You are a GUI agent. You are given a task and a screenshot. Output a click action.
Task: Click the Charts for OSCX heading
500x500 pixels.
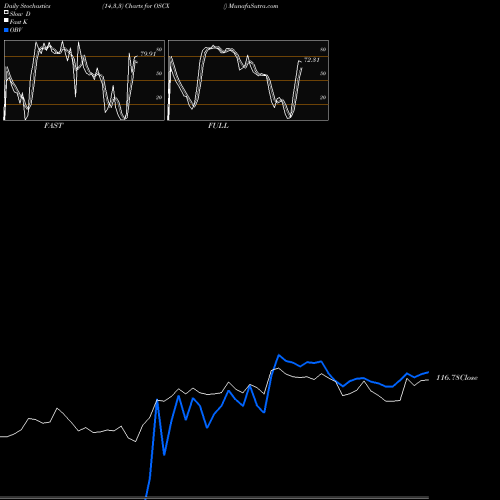(147, 6)
